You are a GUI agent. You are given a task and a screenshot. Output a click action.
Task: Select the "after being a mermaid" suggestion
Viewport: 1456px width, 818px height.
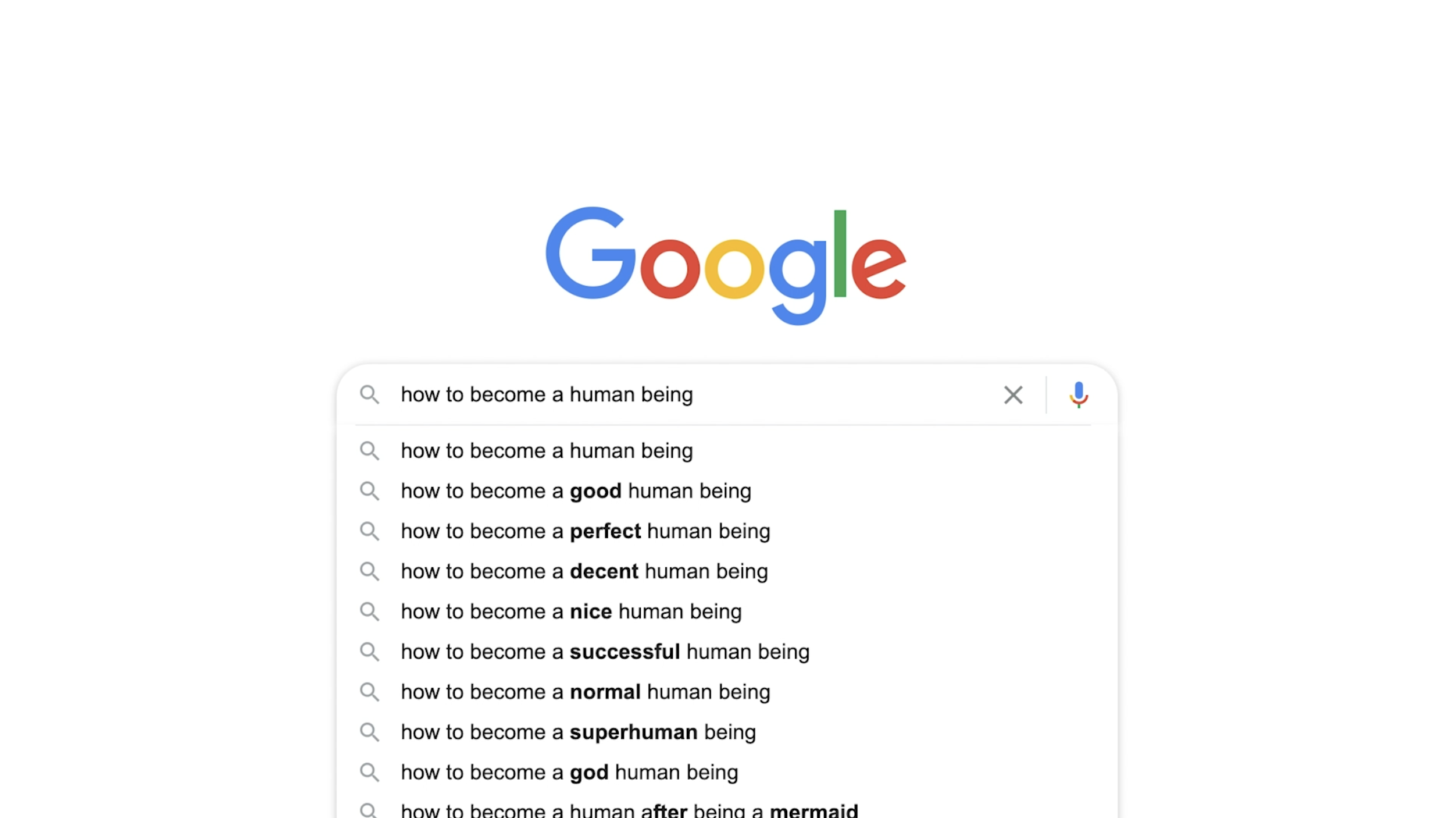click(x=629, y=810)
